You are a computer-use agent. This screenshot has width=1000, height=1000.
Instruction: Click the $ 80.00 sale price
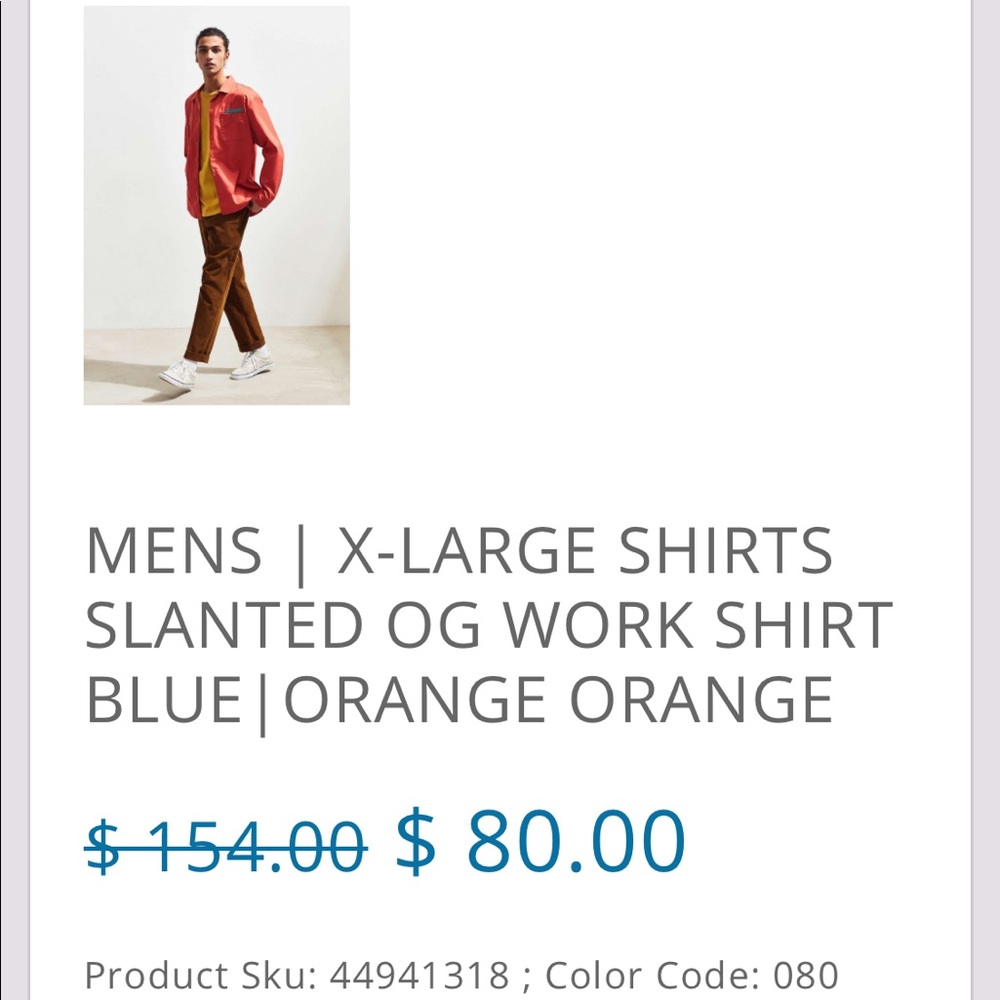541,841
